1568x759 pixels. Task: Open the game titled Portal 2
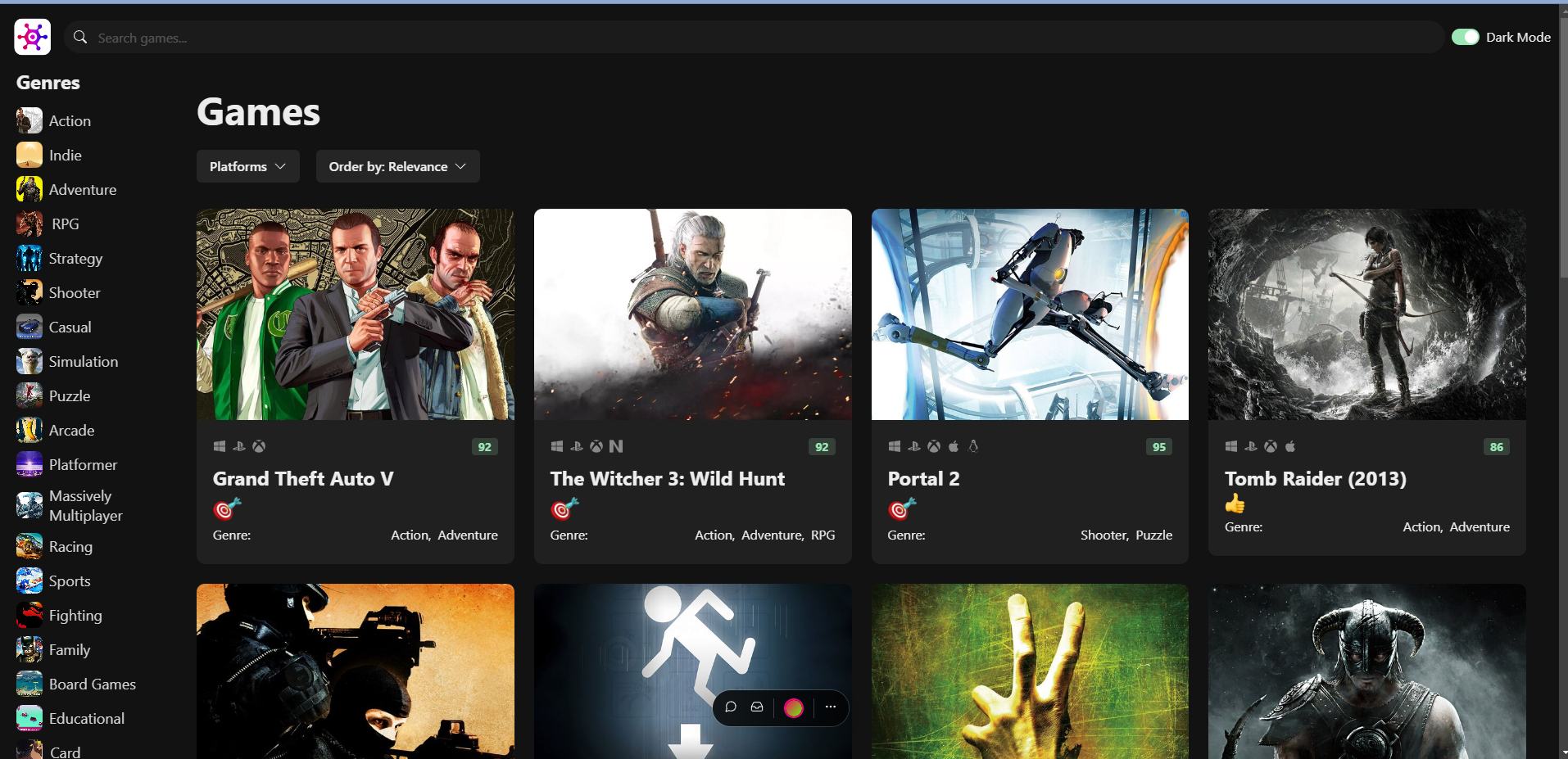point(922,478)
